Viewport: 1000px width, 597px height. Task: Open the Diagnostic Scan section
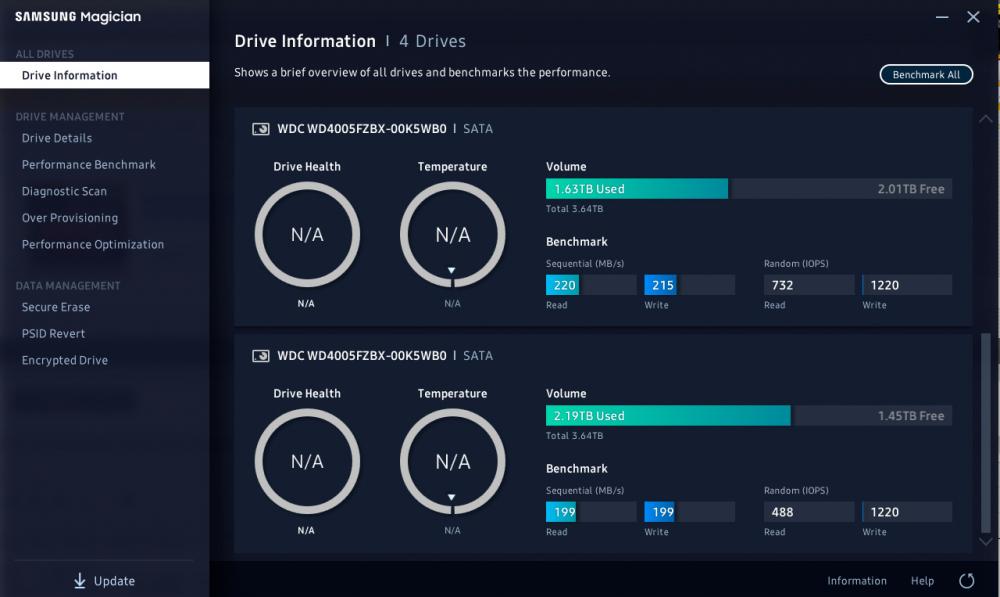[x=64, y=191]
